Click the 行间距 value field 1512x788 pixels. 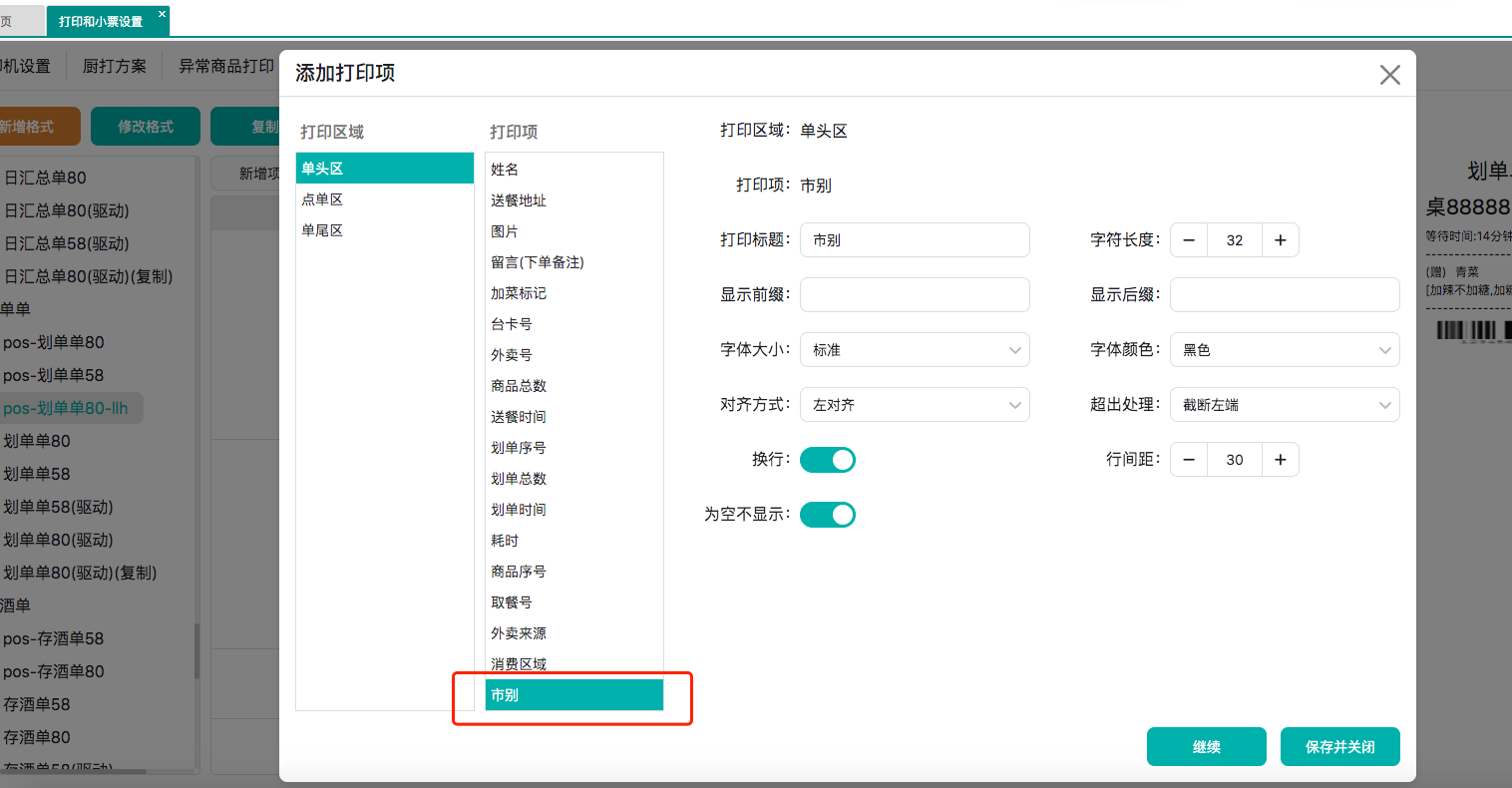1235,460
